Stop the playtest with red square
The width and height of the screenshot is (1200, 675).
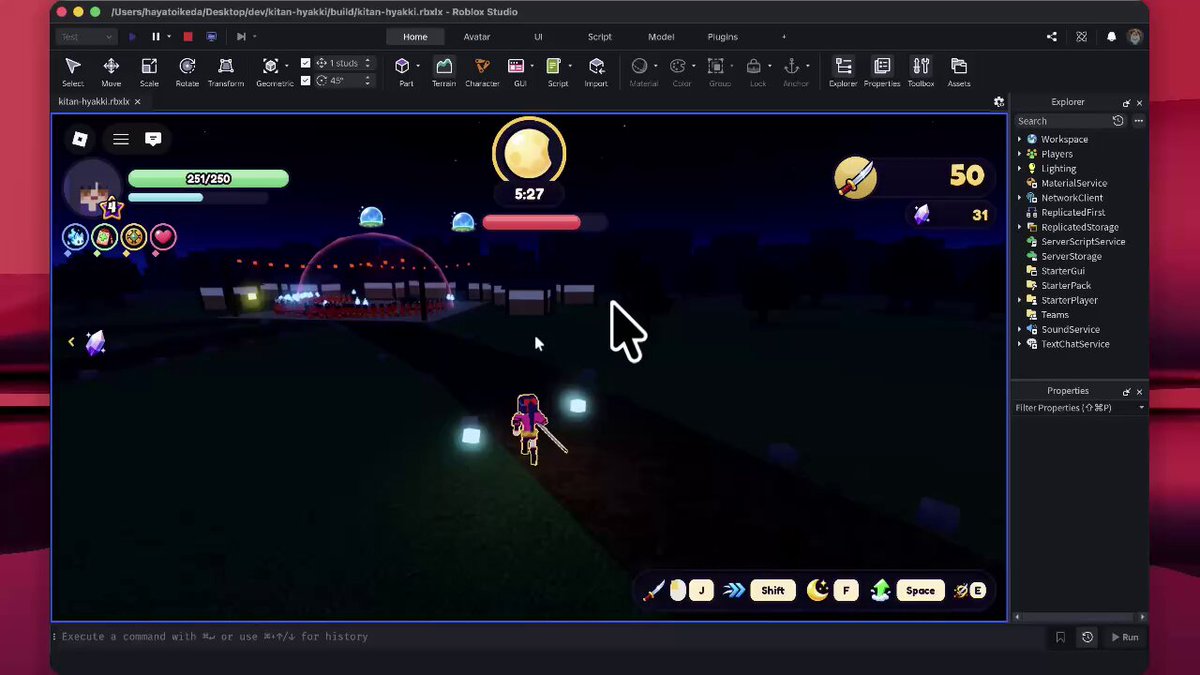(187, 37)
